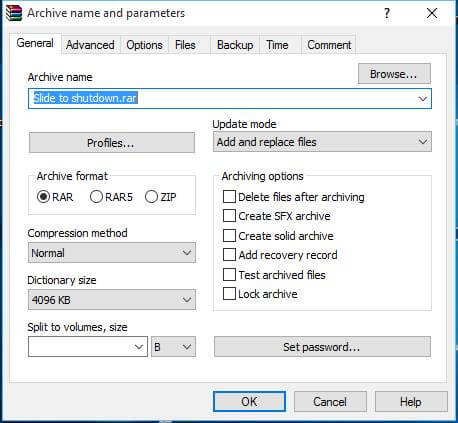The width and height of the screenshot is (458, 423).
Task: Enable Add recovery record checkbox
Action: click(229, 255)
